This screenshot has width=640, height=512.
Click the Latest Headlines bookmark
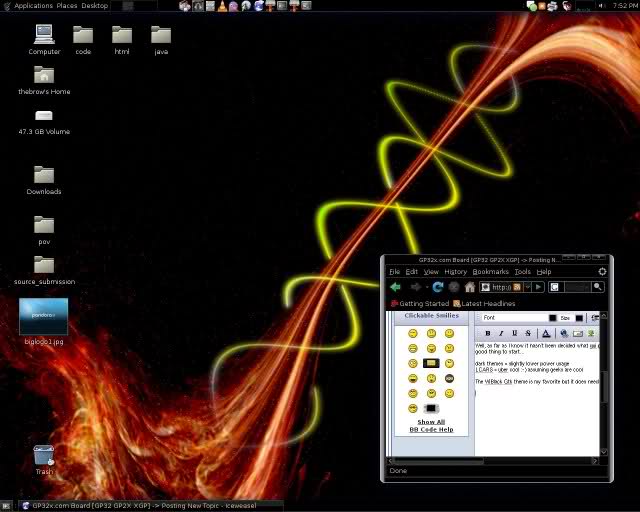tap(484, 303)
